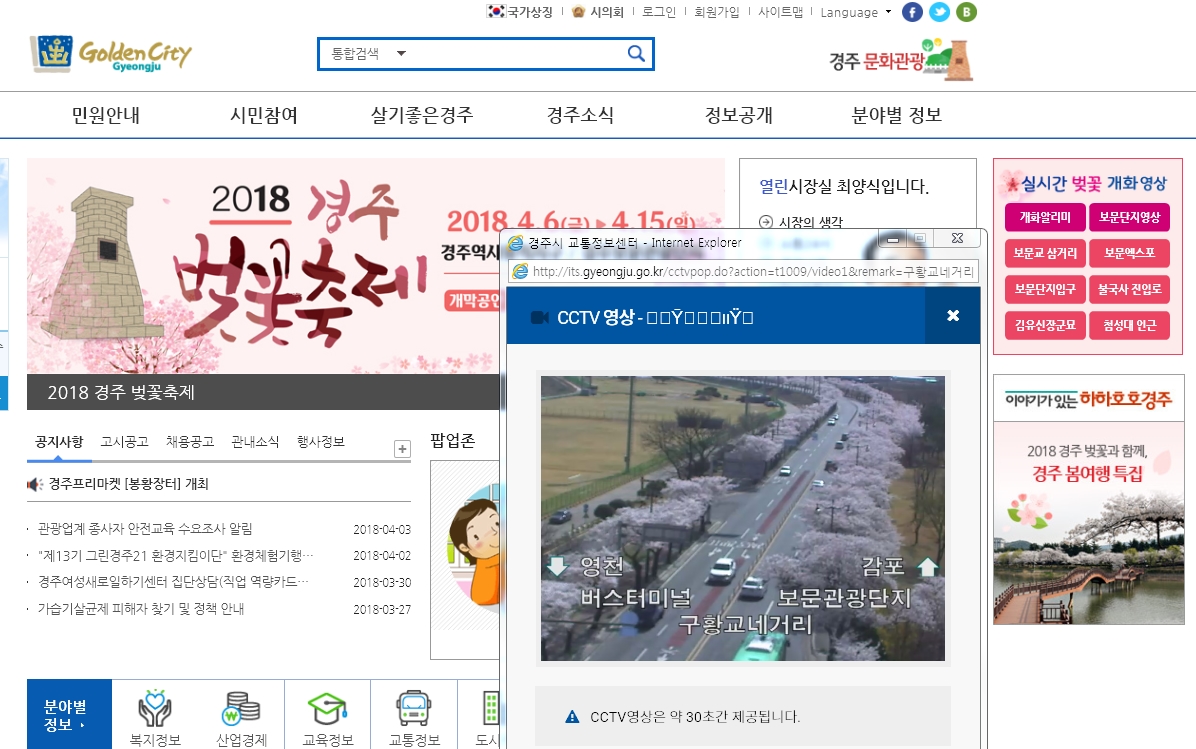Open the 관광업계 종사자 안전교육 notice link

(x=145, y=529)
